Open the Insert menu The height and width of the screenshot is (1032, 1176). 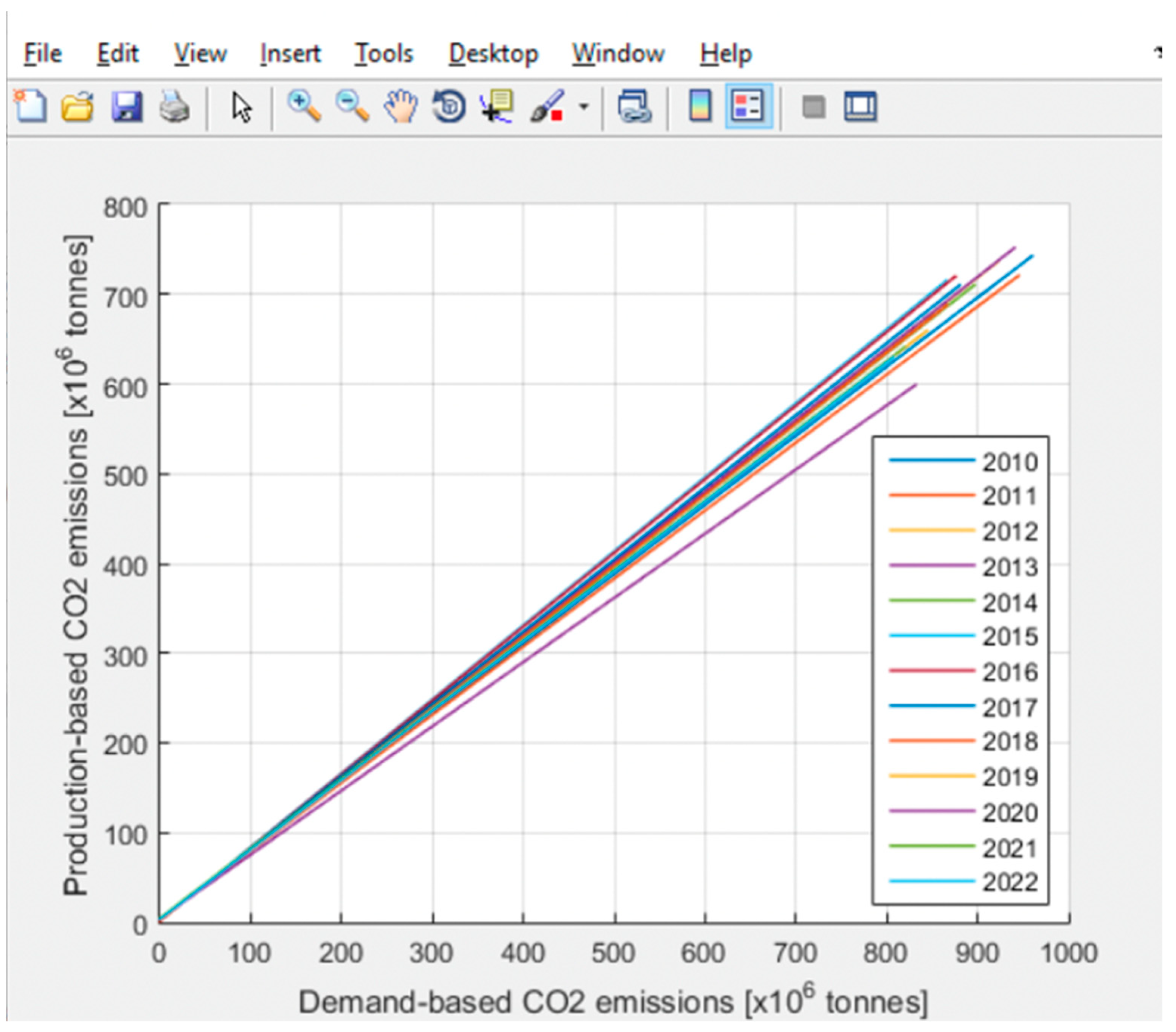(290, 53)
